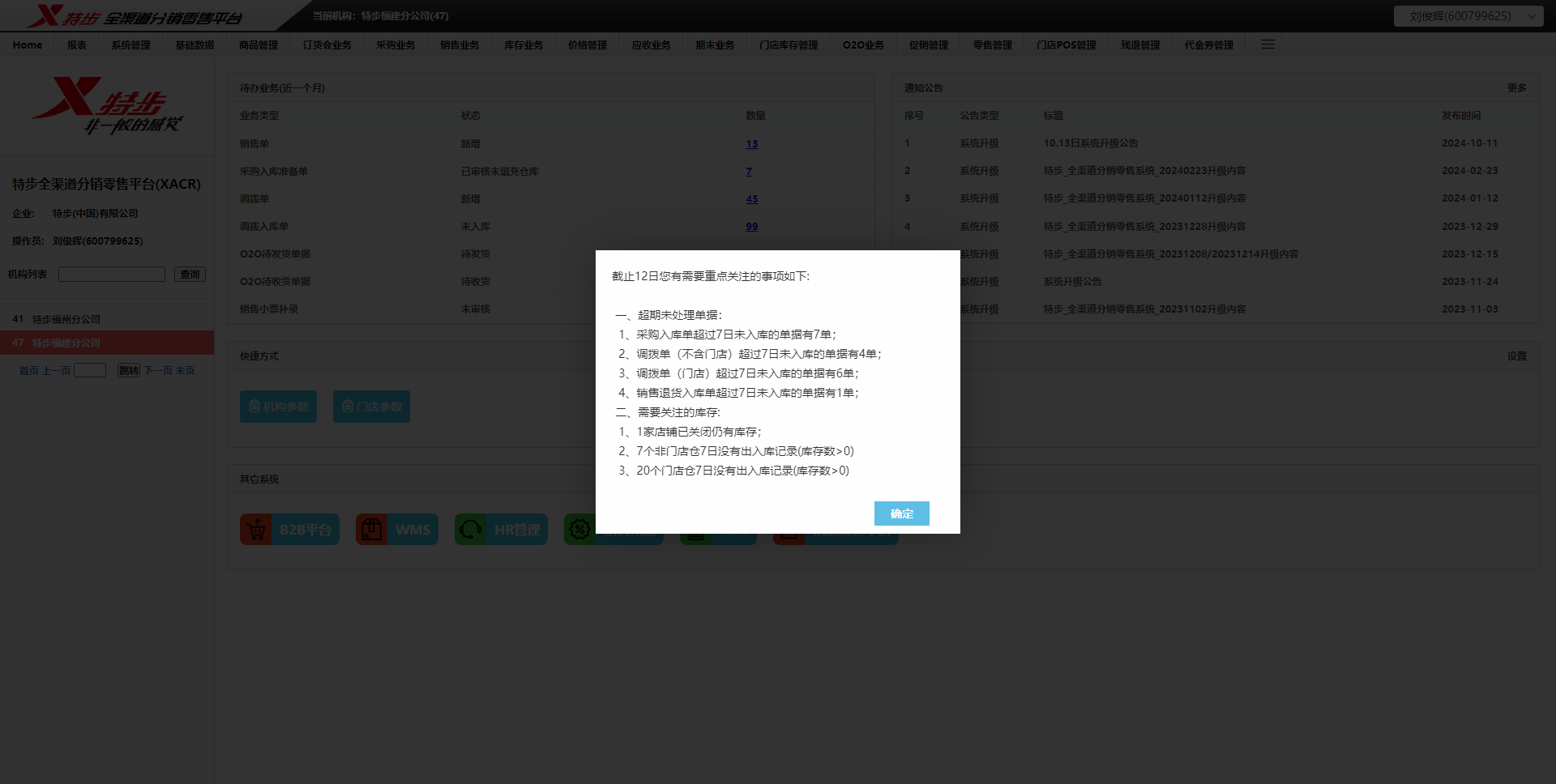The image size is (1556, 784).
Task: Open notice 特步_全渠道分销零售系统_20231102升级内容
Action: (x=1144, y=309)
